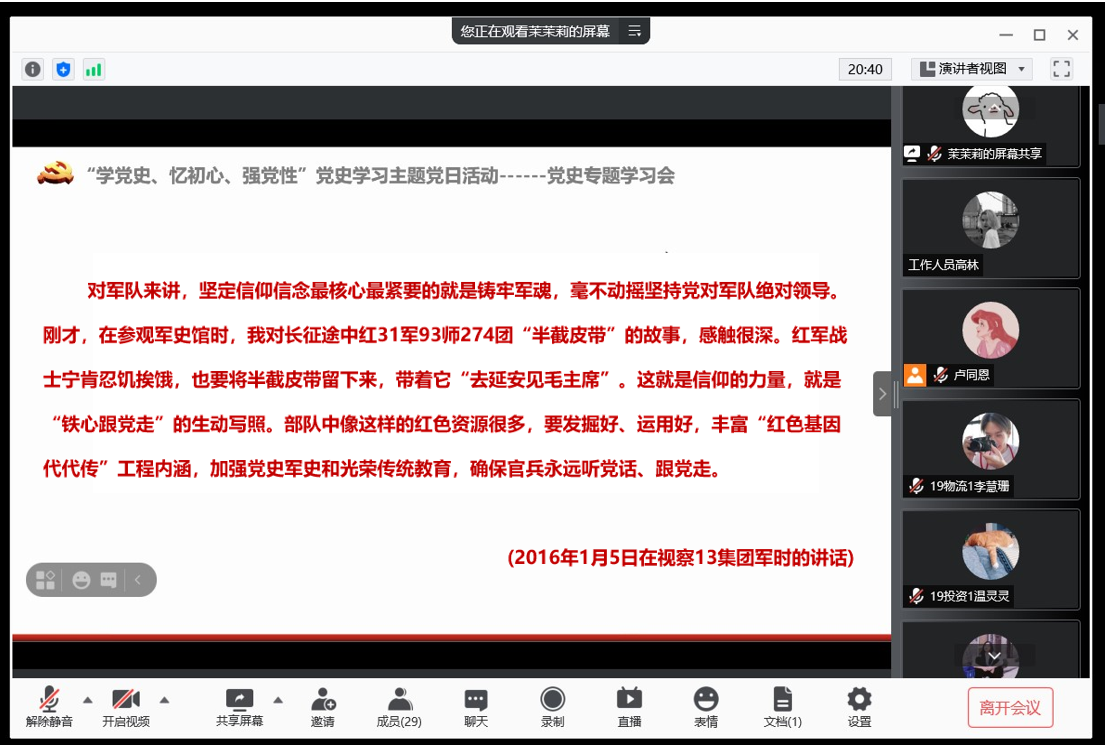
Task: Turn on camera with 开启视频
Action: coord(126,707)
